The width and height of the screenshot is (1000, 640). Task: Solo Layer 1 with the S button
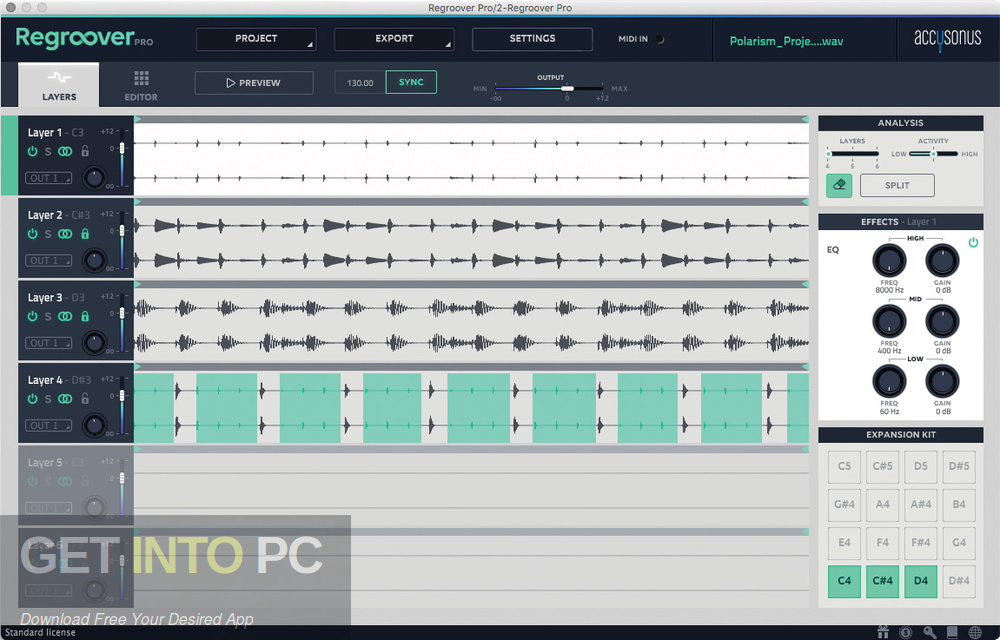48,152
